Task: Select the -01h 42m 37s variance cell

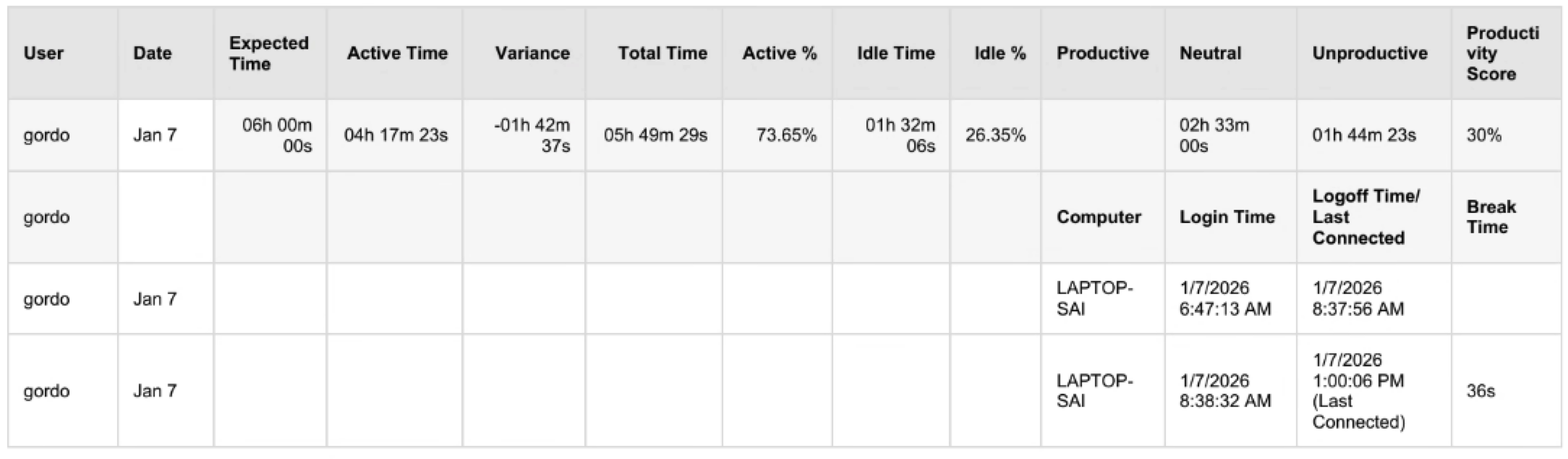Action: pos(532,135)
